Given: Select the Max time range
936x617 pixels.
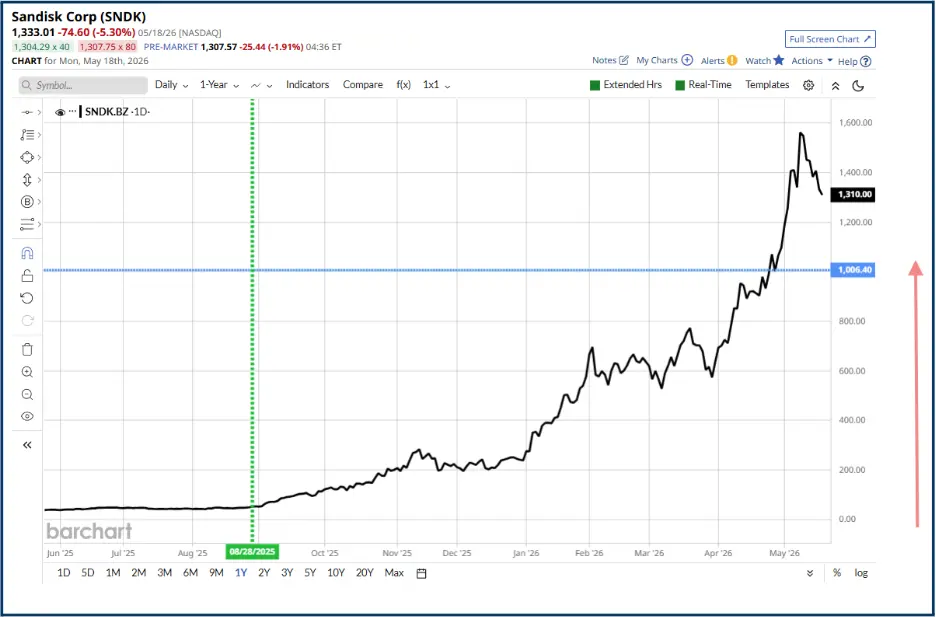Looking at the screenshot, I should click(x=394, y=573).
